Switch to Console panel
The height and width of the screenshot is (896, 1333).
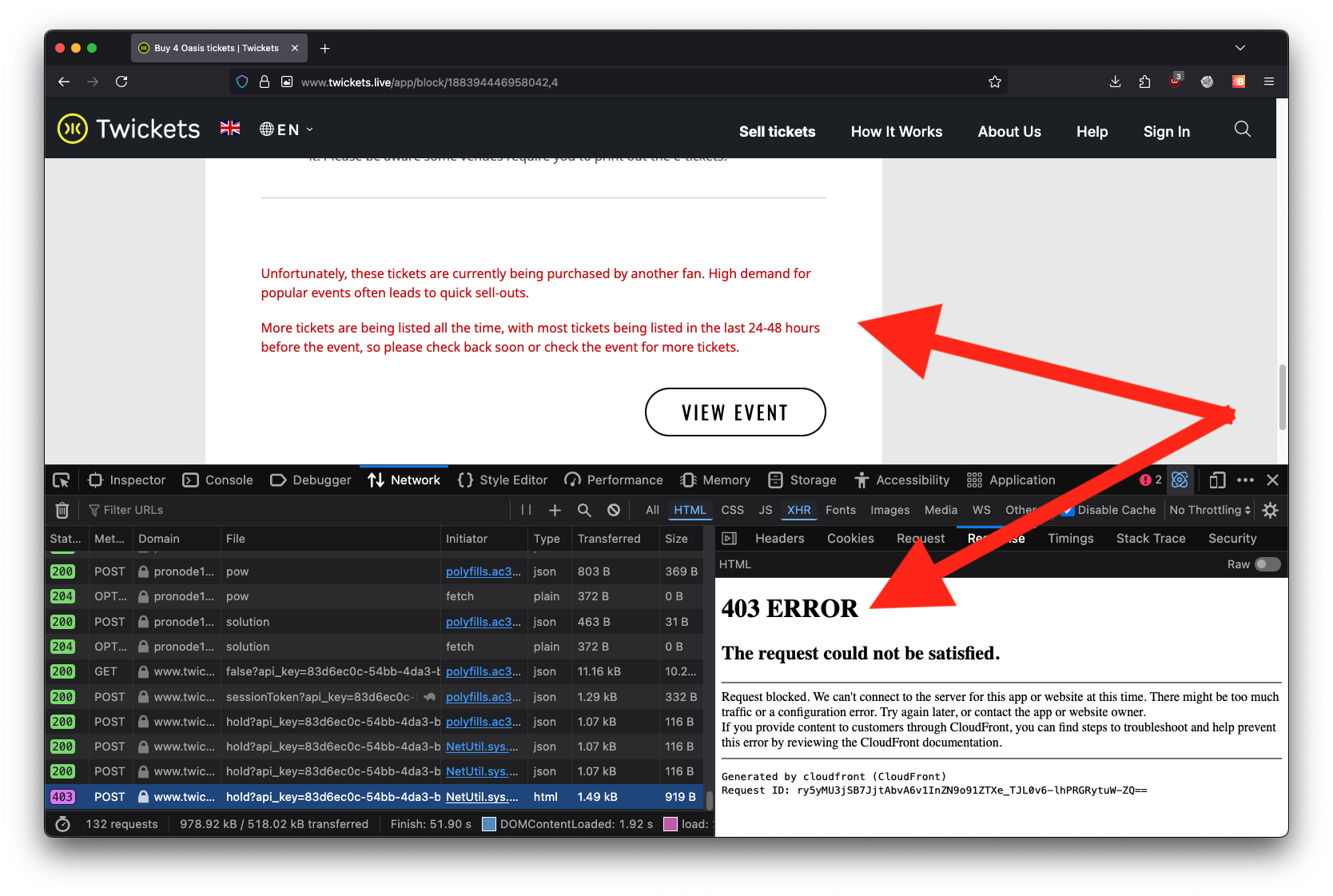218,480
